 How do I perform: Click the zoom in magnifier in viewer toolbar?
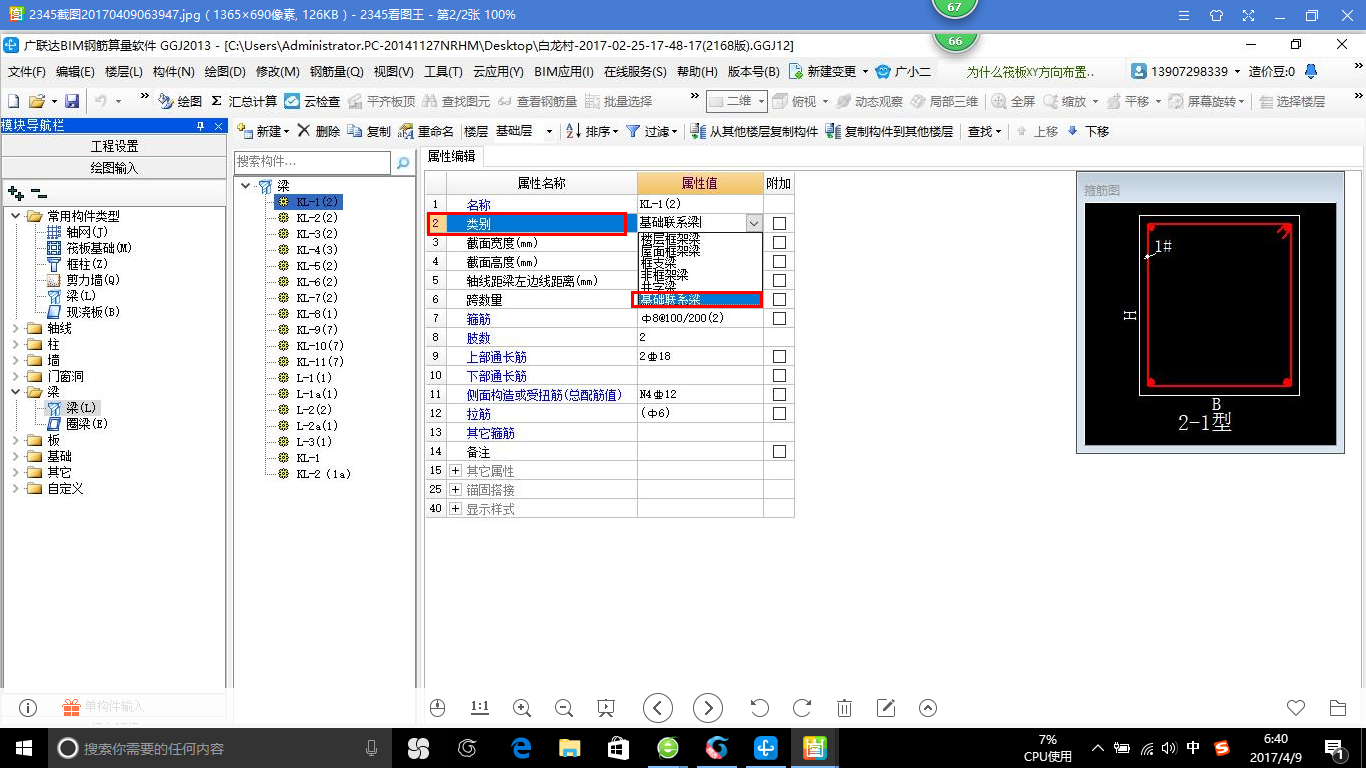521,708
